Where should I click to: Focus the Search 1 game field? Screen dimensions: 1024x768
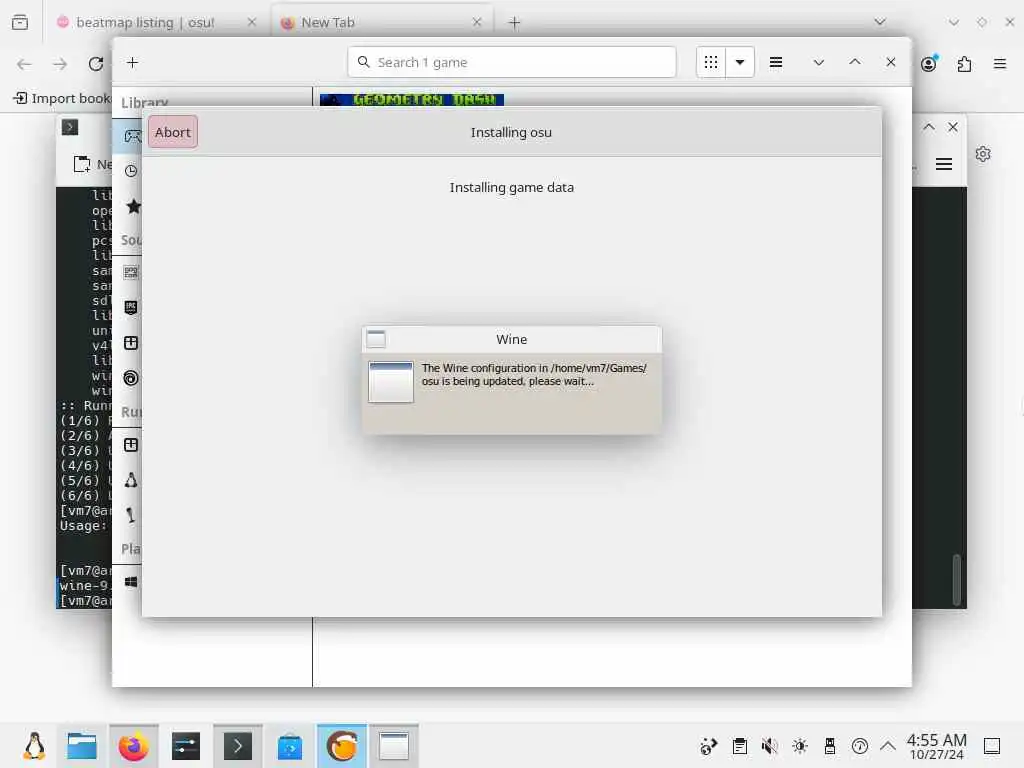(511, 62)
